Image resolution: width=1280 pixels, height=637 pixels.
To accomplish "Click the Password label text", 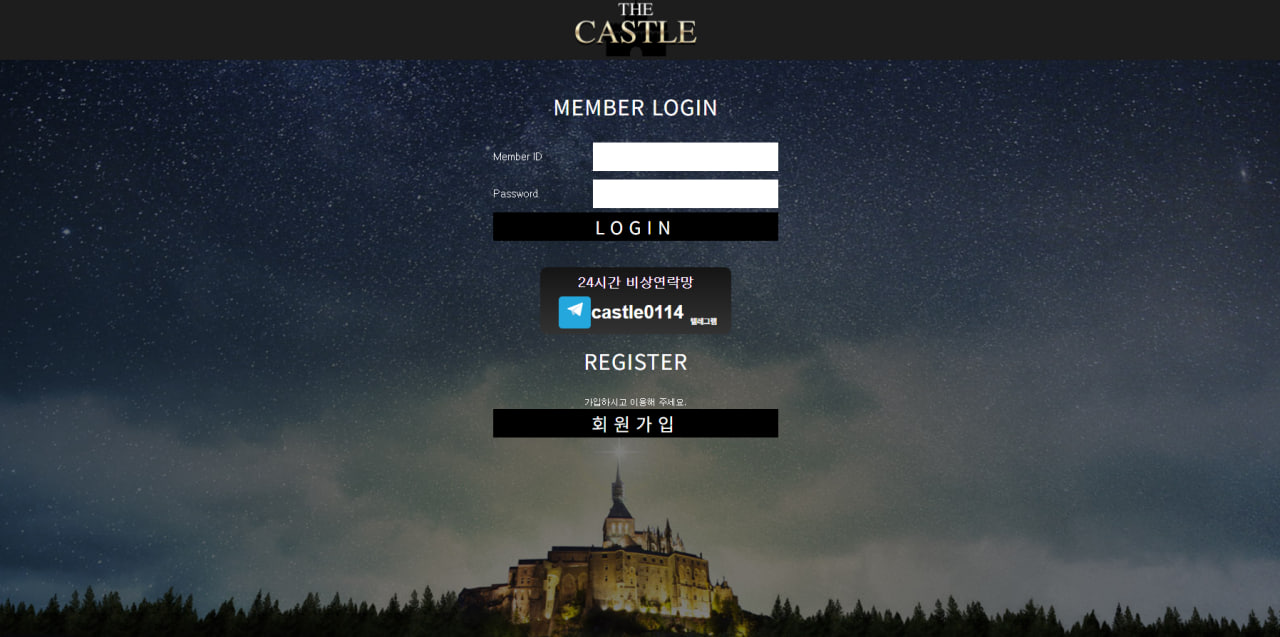I will (x=515, y=194).
